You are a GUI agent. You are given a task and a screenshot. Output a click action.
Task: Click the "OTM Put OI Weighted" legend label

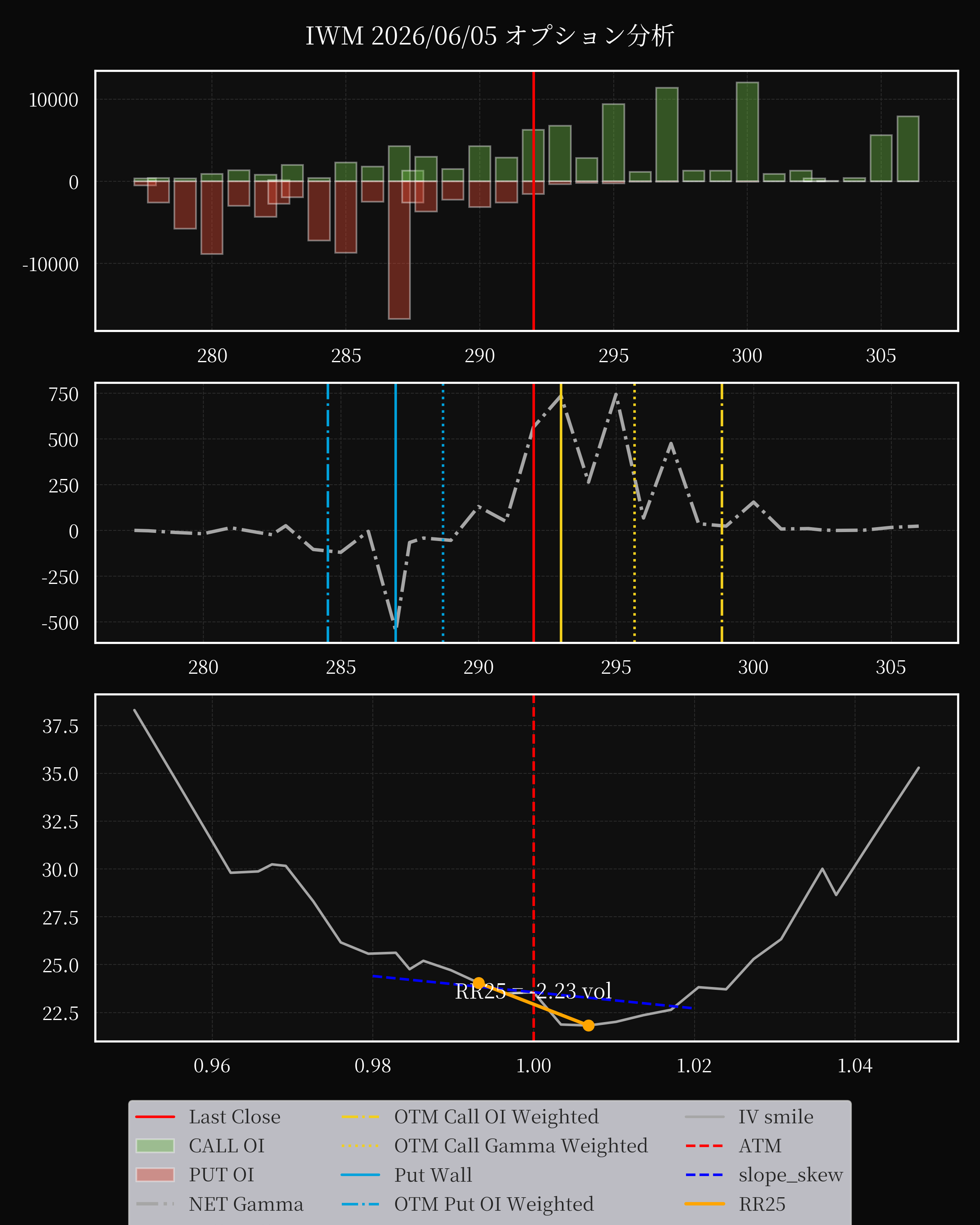click(494, 1204)
